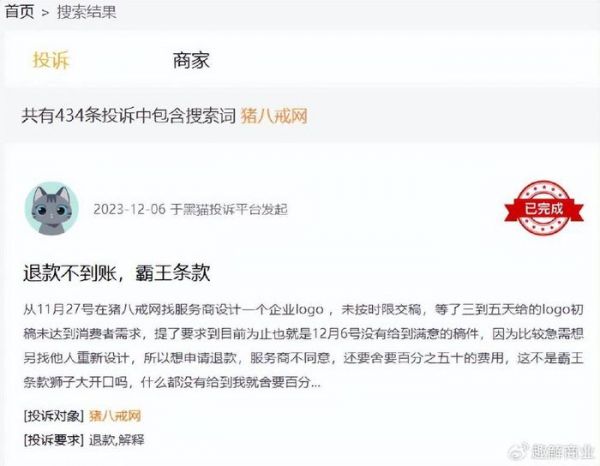Viewport: 600px width, 466px height.
Task: Click the red 已完成 stamp badge
Action: (x=544, y=208)
